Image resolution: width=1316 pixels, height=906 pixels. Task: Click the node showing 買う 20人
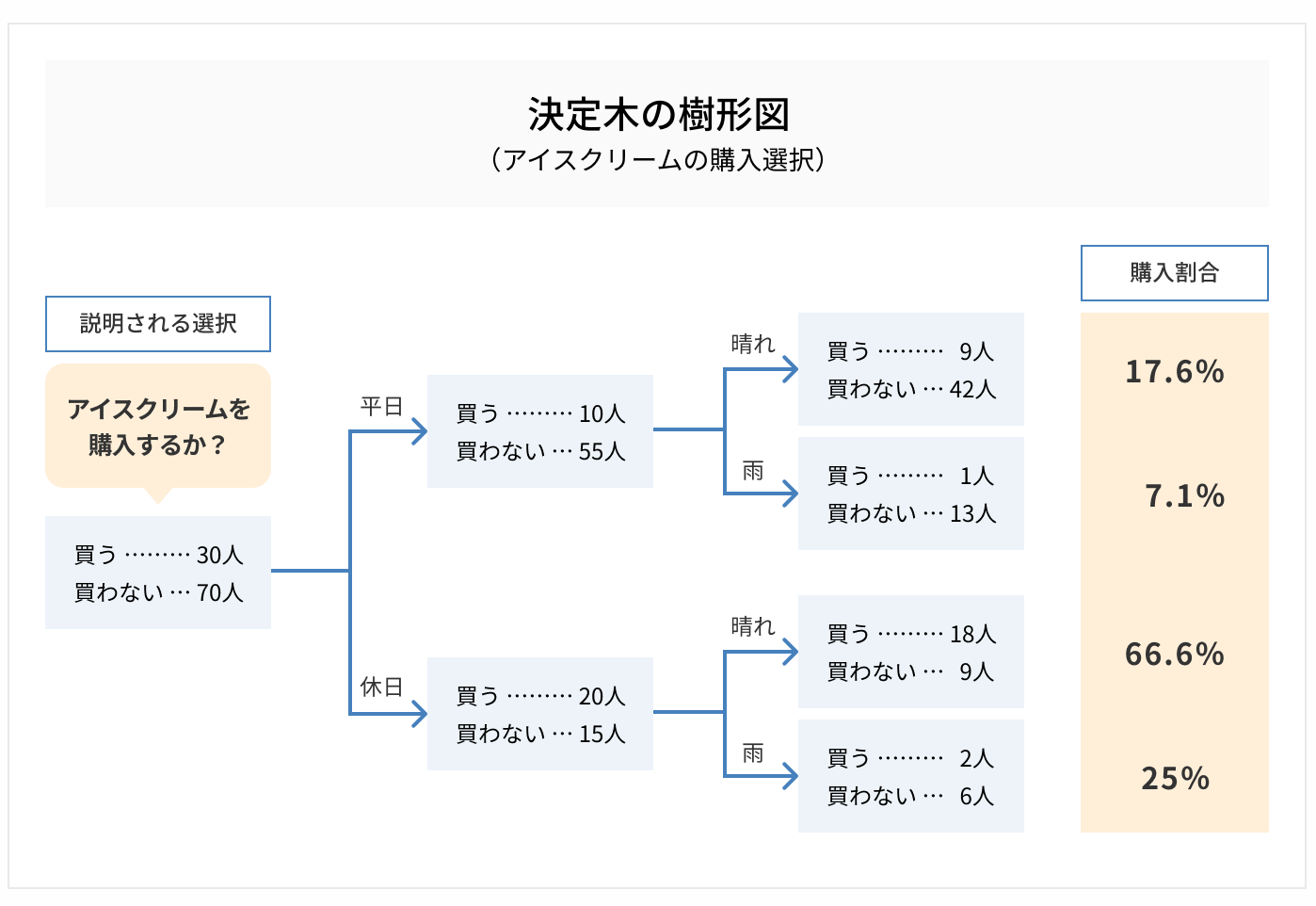[540, 714]
